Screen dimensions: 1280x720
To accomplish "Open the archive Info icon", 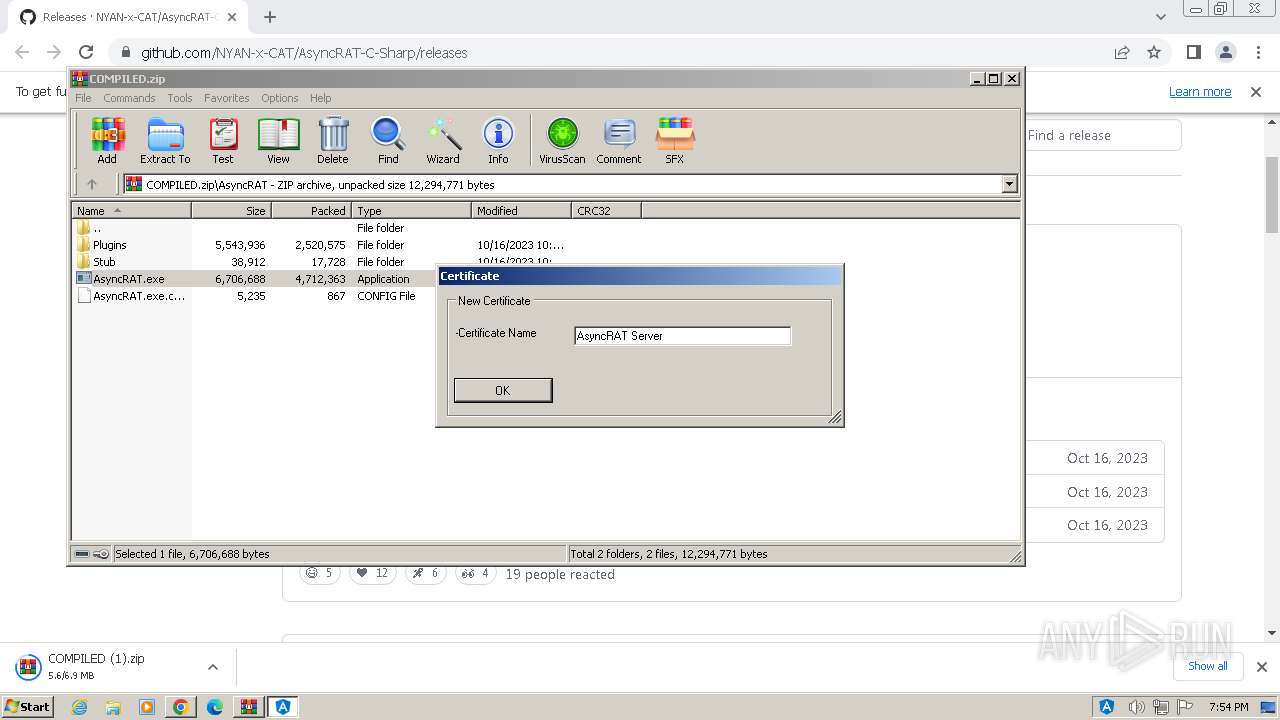I will point(498,140).
